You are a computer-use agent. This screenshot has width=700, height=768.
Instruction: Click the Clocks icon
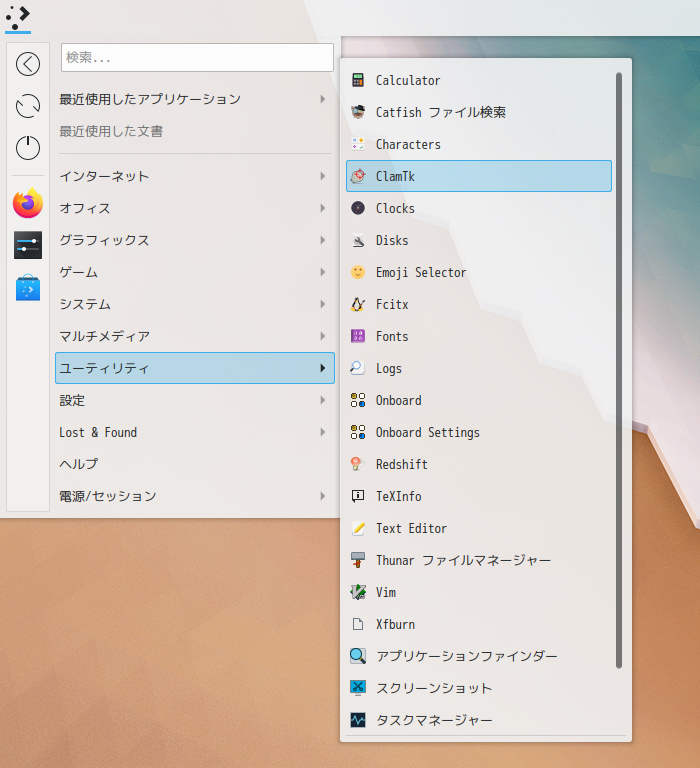(x=358, y=208)
